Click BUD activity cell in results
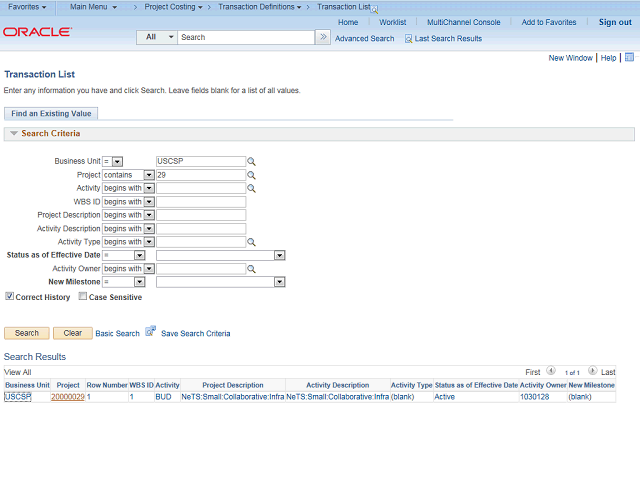Screen dimensions: 640x480 click(163, 397)
